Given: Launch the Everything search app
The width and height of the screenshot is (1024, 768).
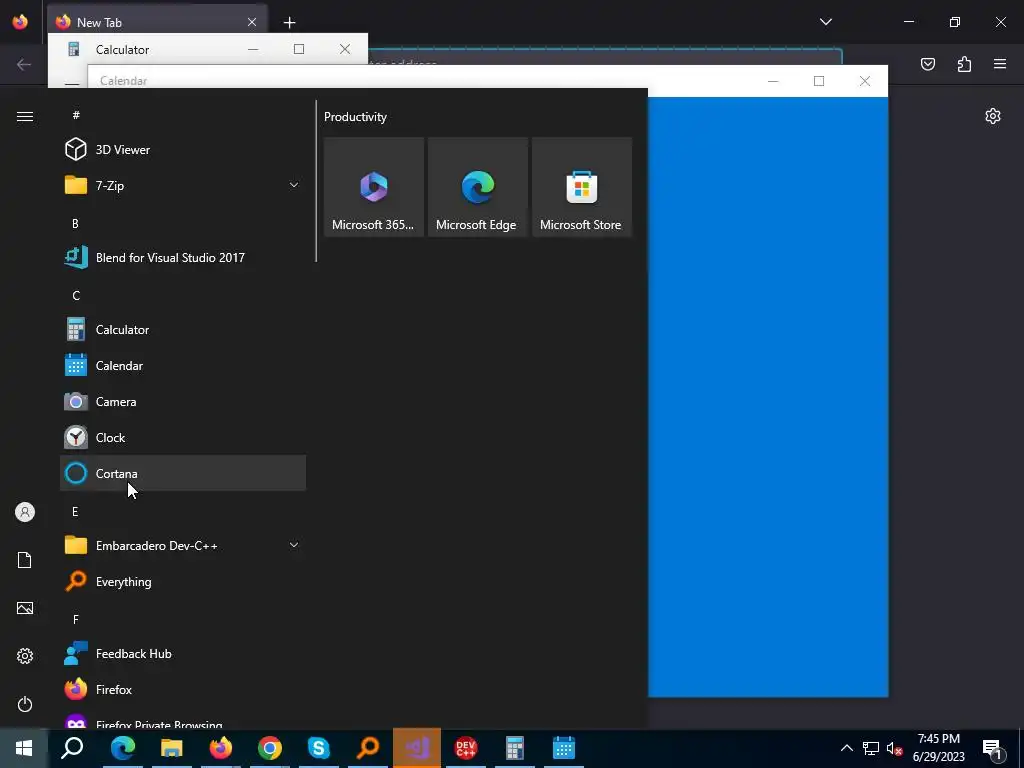Looking at the screenshot, I should click(x=183, y=581).
